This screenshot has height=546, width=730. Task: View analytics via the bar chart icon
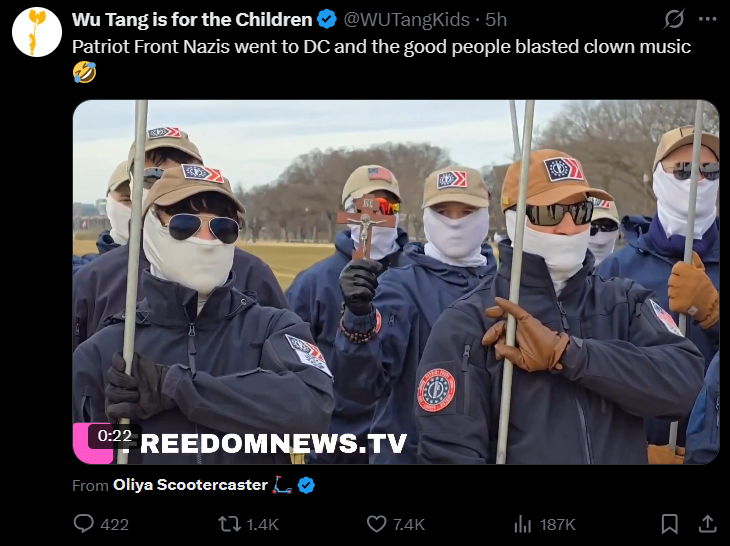[x=522, y=525]
